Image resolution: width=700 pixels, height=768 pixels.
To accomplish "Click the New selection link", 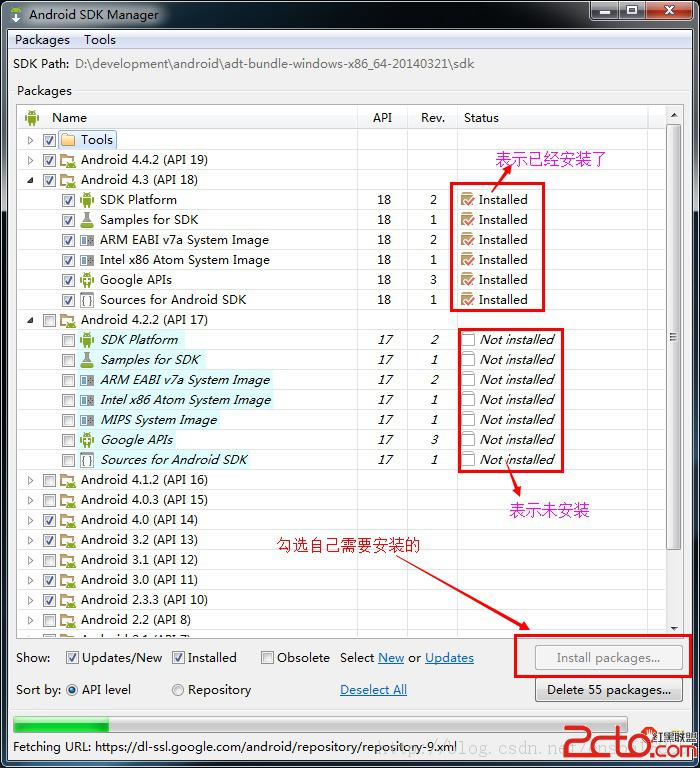I will click(391, 658).
